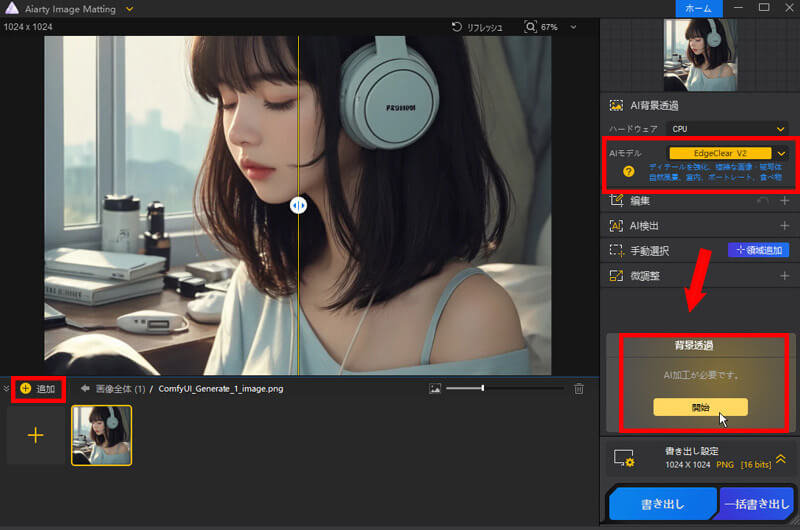Expand 書き出し設定 with the double chevron
Viewport: 800px width, 530px height.
click(x=781, y=459)
